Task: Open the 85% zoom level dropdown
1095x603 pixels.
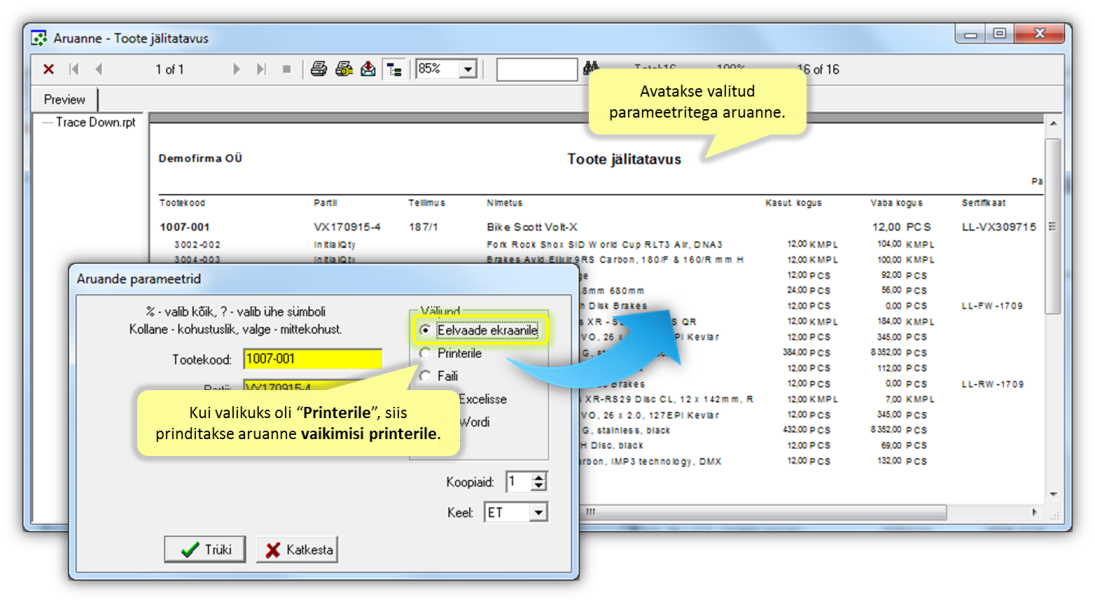Action: tap(468, 69)
